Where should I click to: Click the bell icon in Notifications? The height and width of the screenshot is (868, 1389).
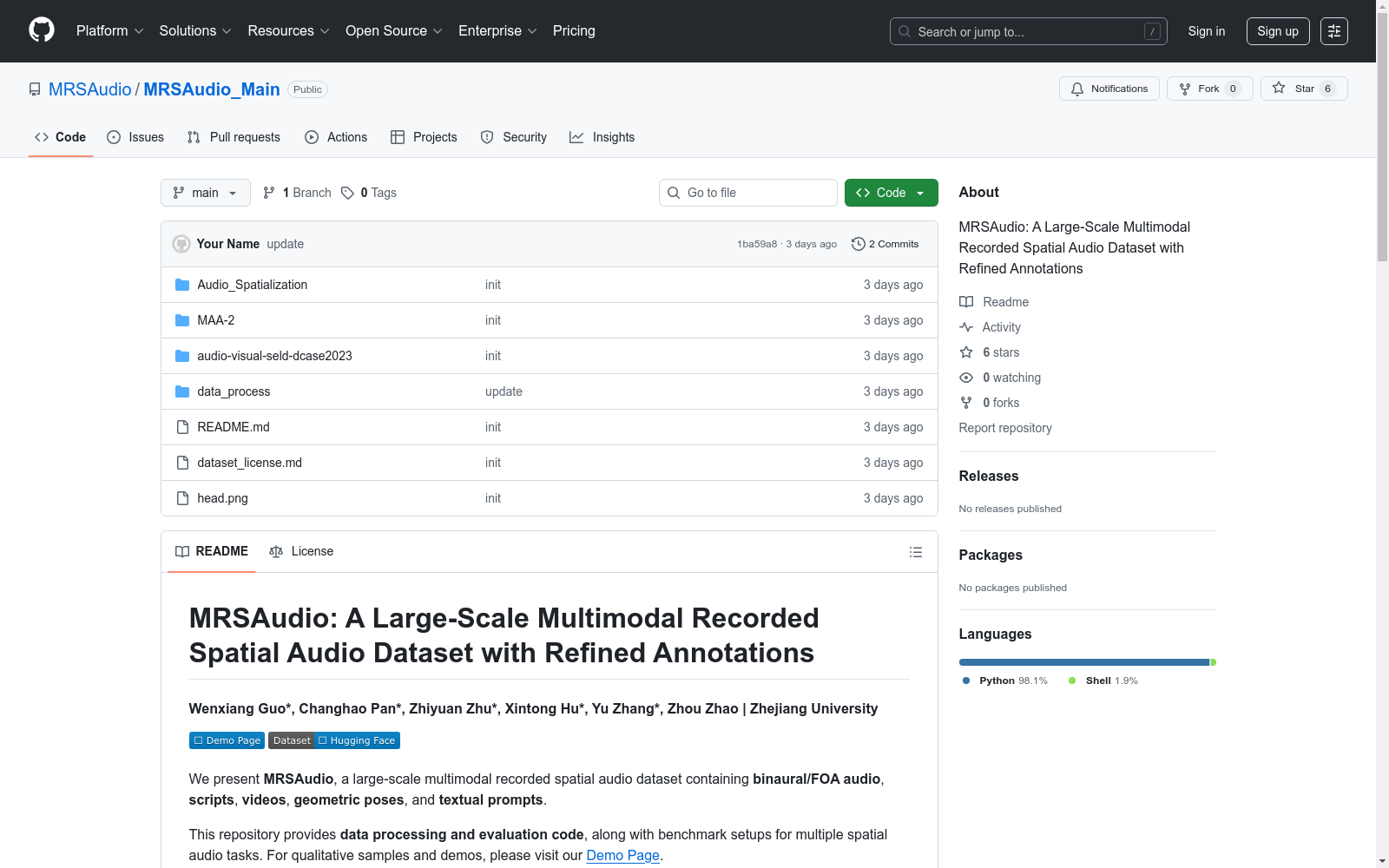tap(1077, 89)
